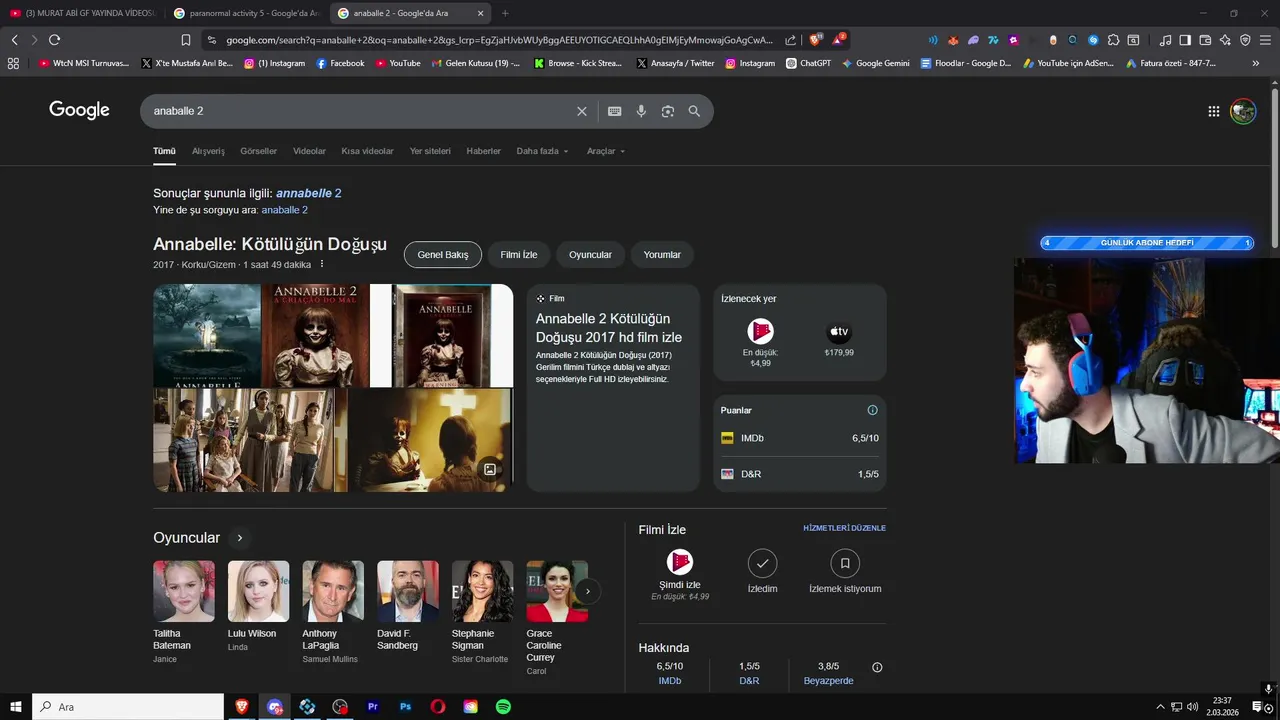This screenshot has width=1280, height=720.
Task: Open more options beside film duration
Action: [321, 264]
